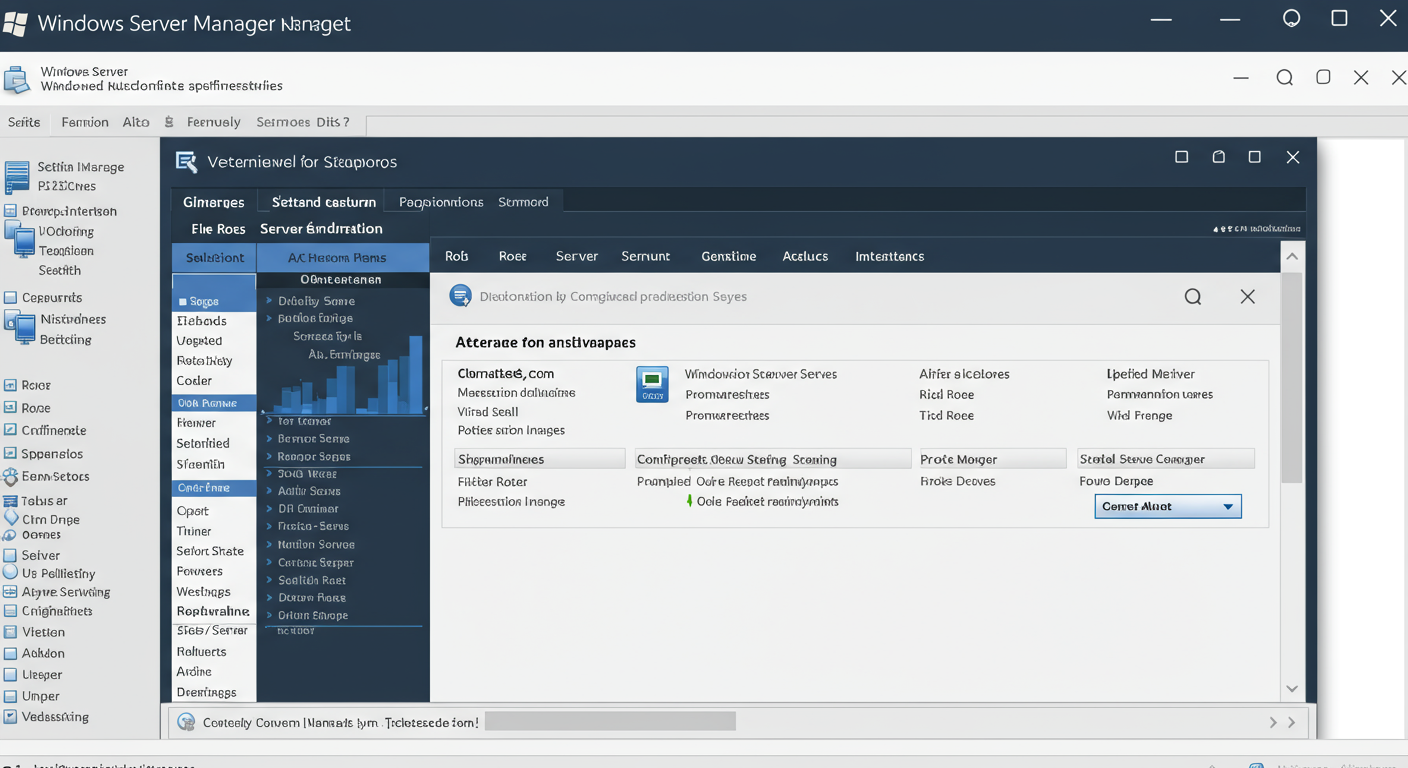1408x768 pixels.
Task: Click the Windows logo in the top title bar
Action: [x=15, y=23]
